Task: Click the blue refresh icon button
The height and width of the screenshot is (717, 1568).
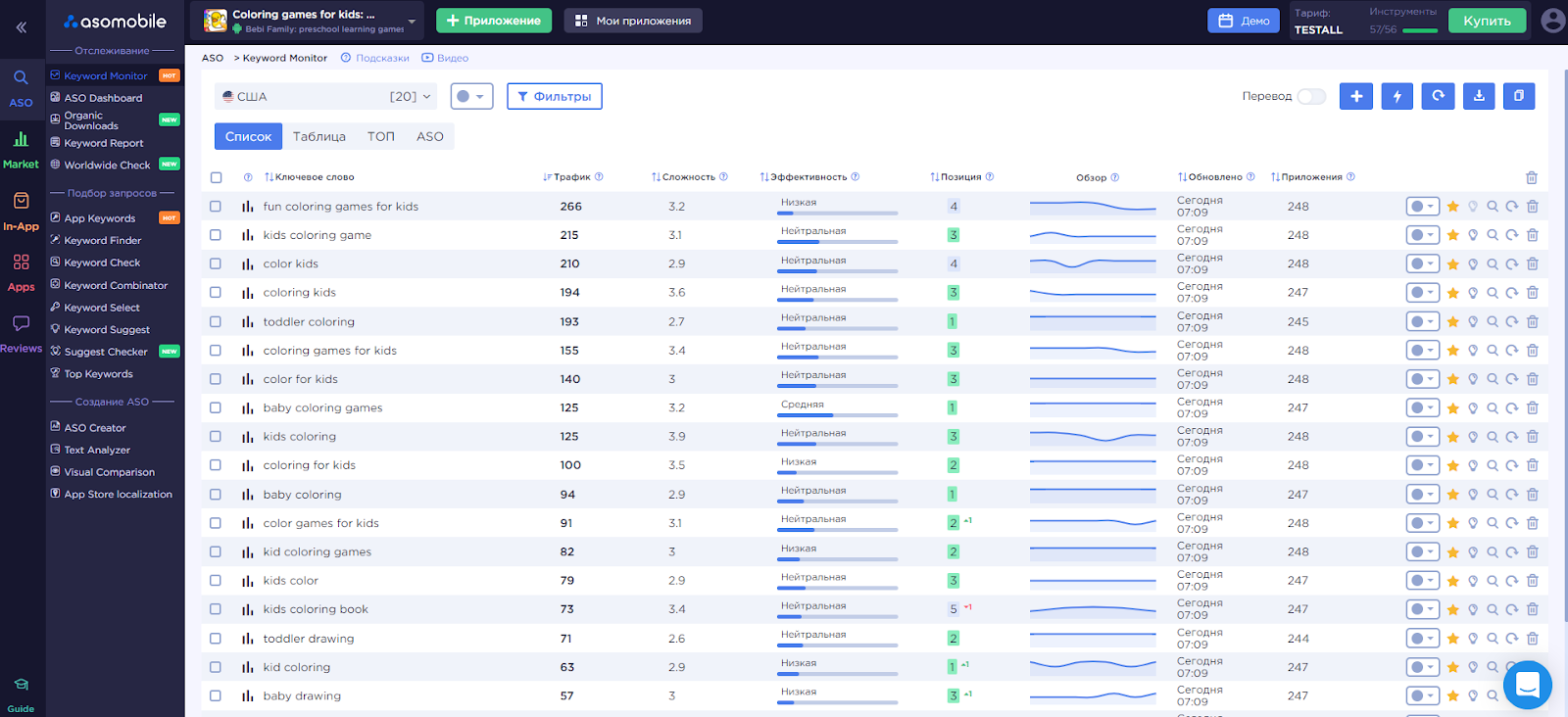Action: coord(1438,96)
